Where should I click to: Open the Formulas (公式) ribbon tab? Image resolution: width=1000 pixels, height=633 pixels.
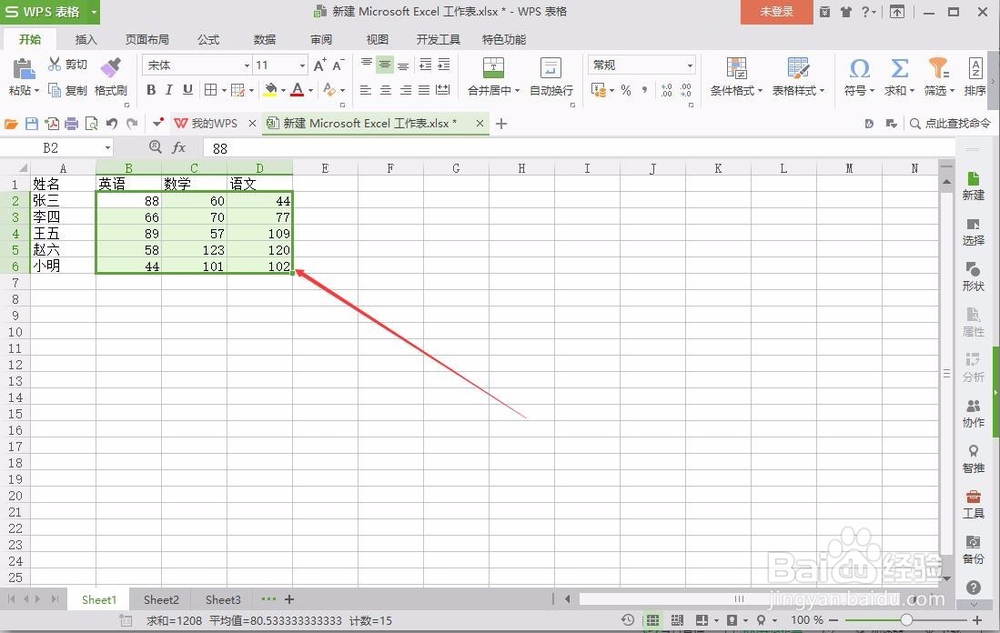(209, 40)
